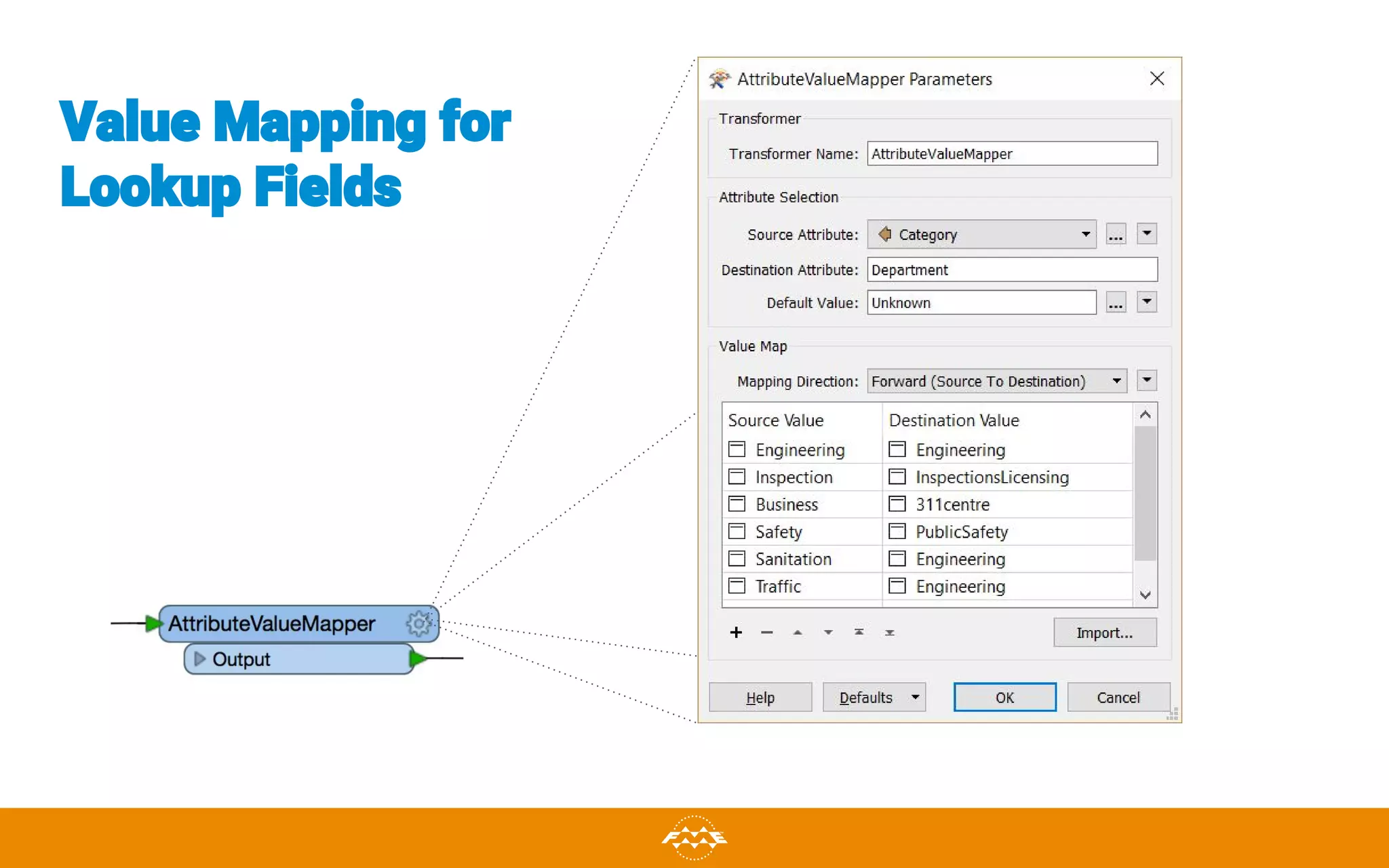
Task: Open the Default Value ellipsis editor
Action: tap(1116, 302)
